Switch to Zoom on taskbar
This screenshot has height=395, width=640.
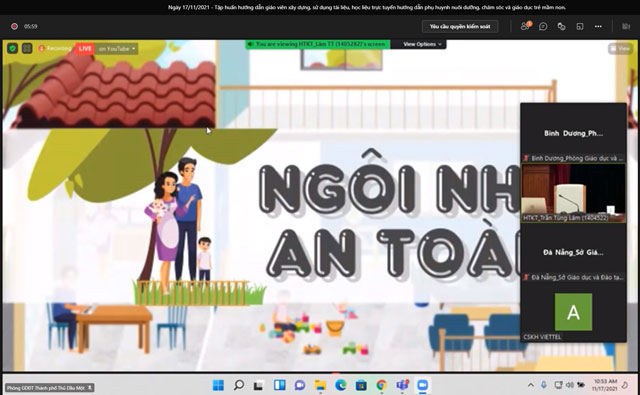tap(422, 385)
